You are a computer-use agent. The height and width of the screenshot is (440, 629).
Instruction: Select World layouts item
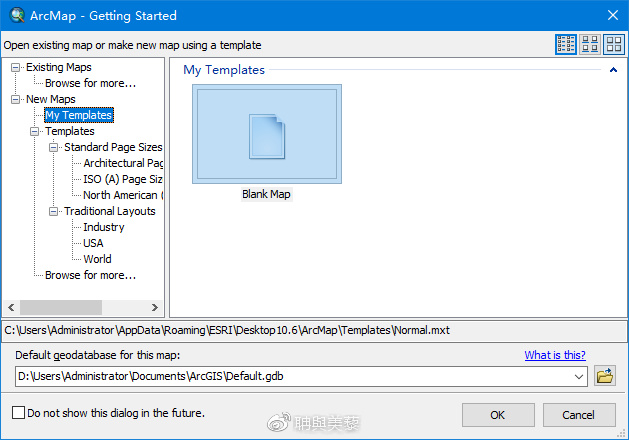click(97, 259)
